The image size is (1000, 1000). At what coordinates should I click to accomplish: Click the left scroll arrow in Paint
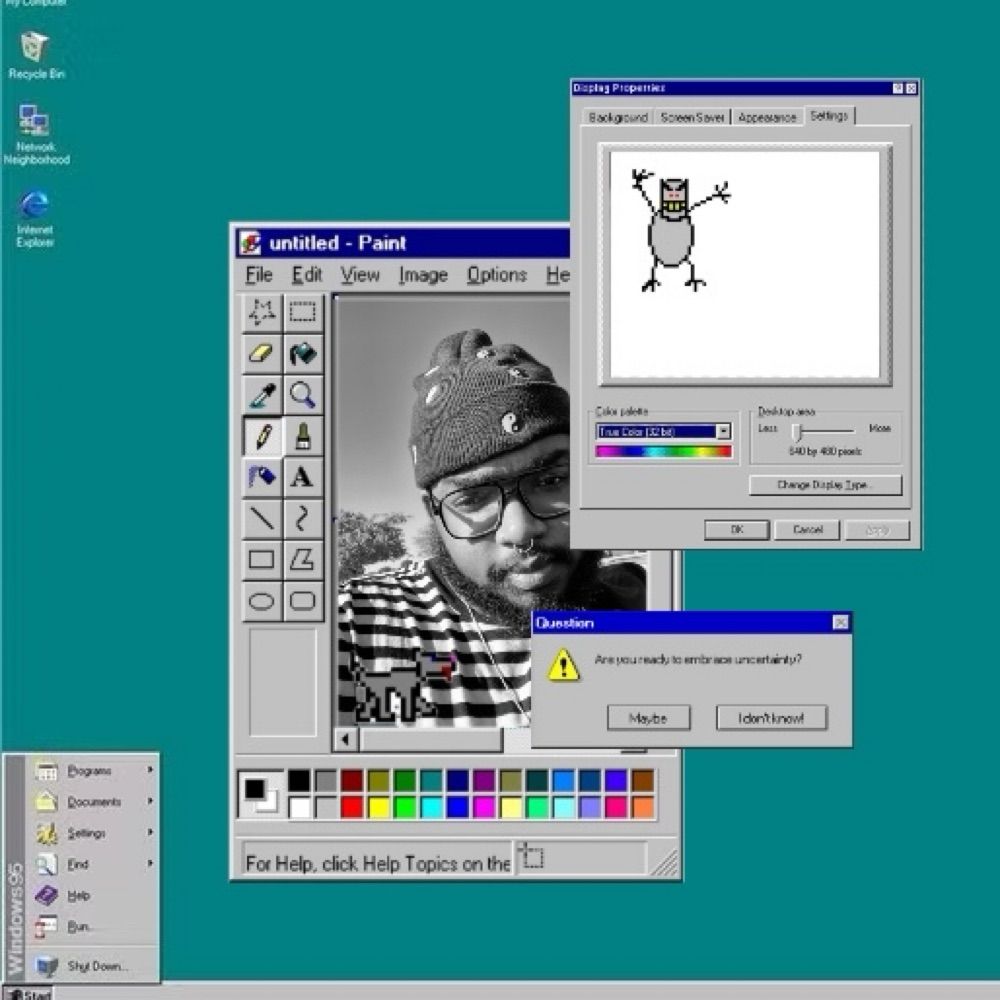(345, 740)
